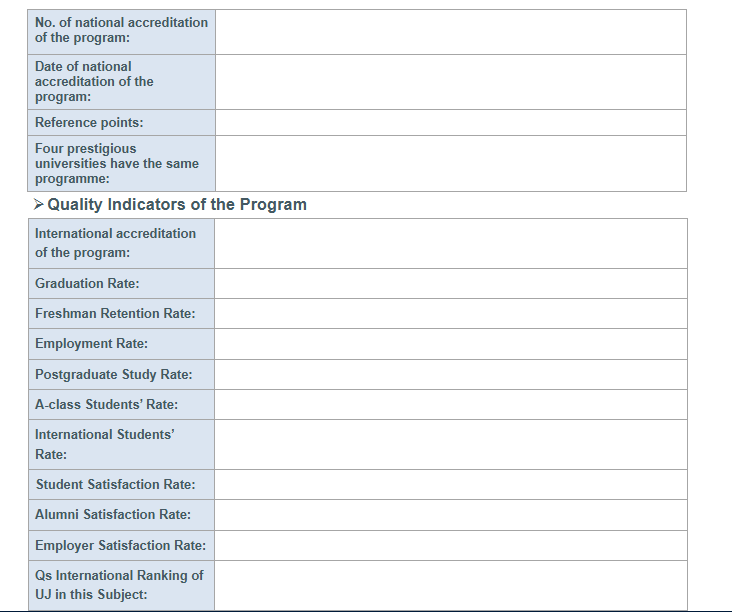Click the empty Qs International Ranking value cell

coord(450,585)
